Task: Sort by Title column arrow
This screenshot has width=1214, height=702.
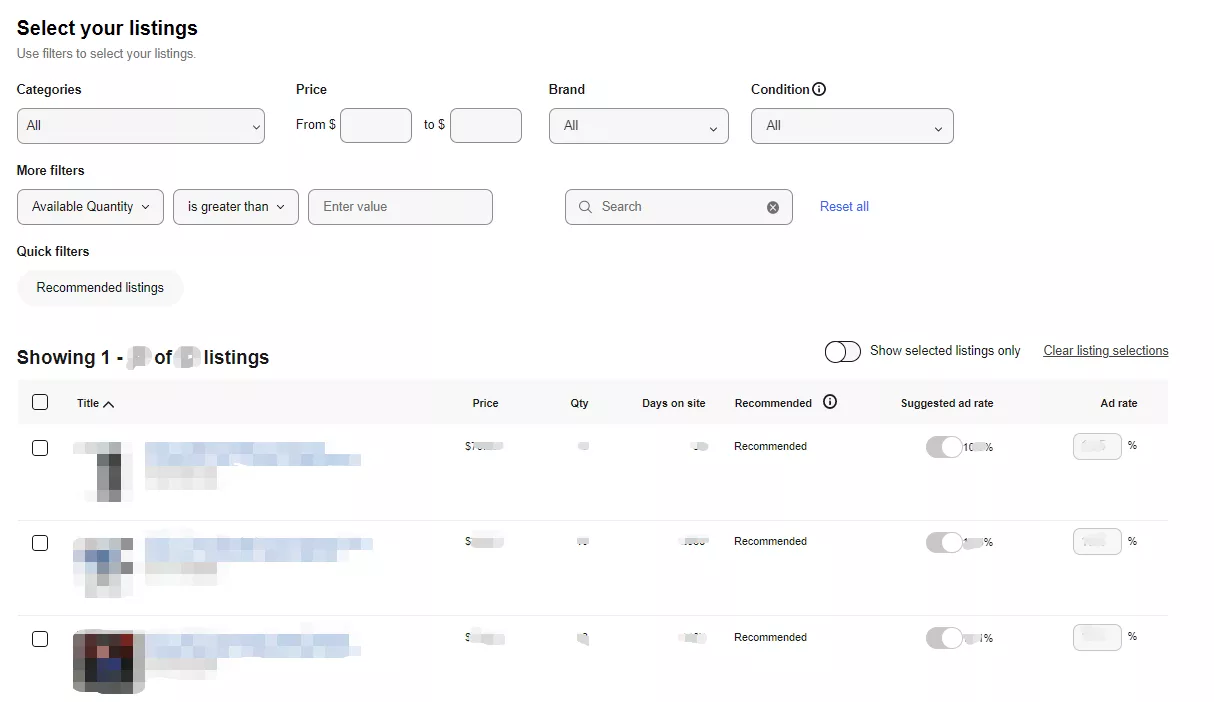Action: click(x=109, y=404)
